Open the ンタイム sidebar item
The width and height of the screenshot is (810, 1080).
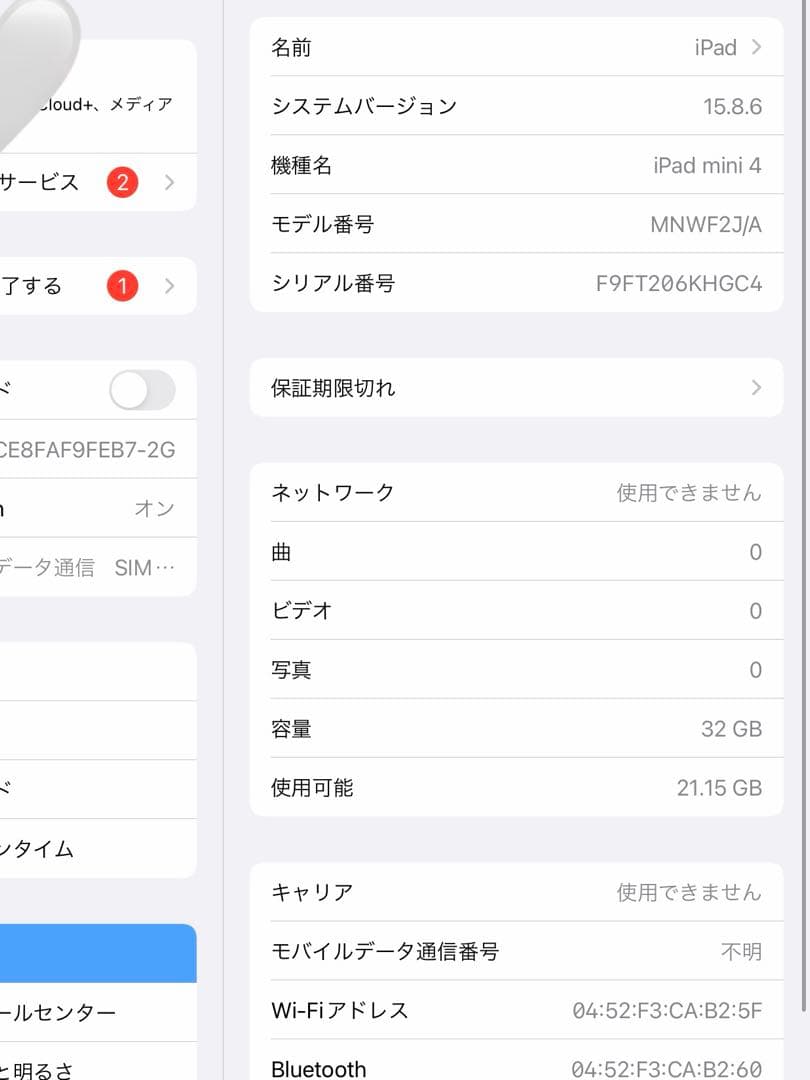pyautogui.click(x=98, y=849)
